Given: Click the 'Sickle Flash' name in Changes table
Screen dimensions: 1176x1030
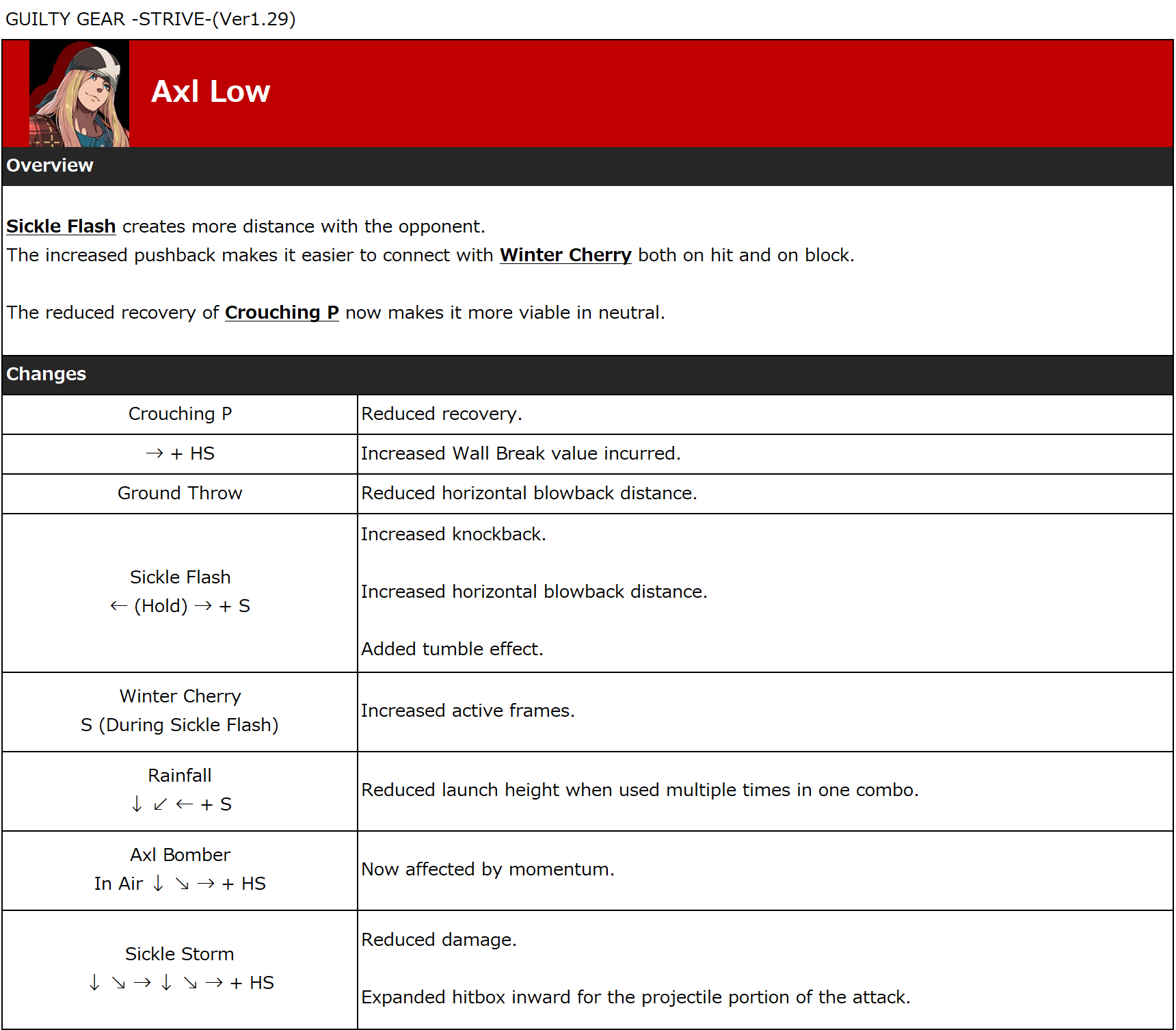Looking at the screenshot, I should pyautogui.click(x=180, y=577).
